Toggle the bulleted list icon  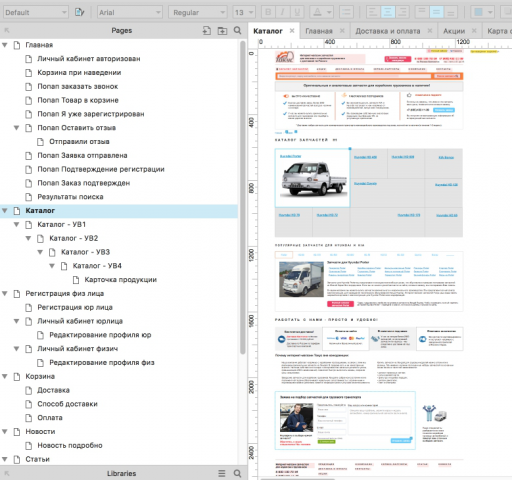pyautogui.click(x=346, y=13)
